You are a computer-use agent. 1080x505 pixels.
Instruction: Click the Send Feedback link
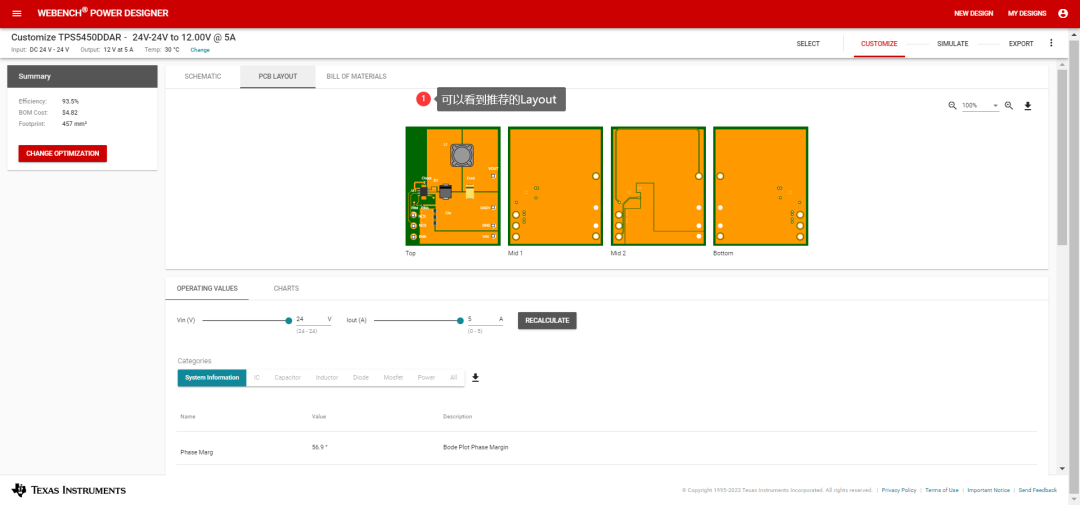1037,490
